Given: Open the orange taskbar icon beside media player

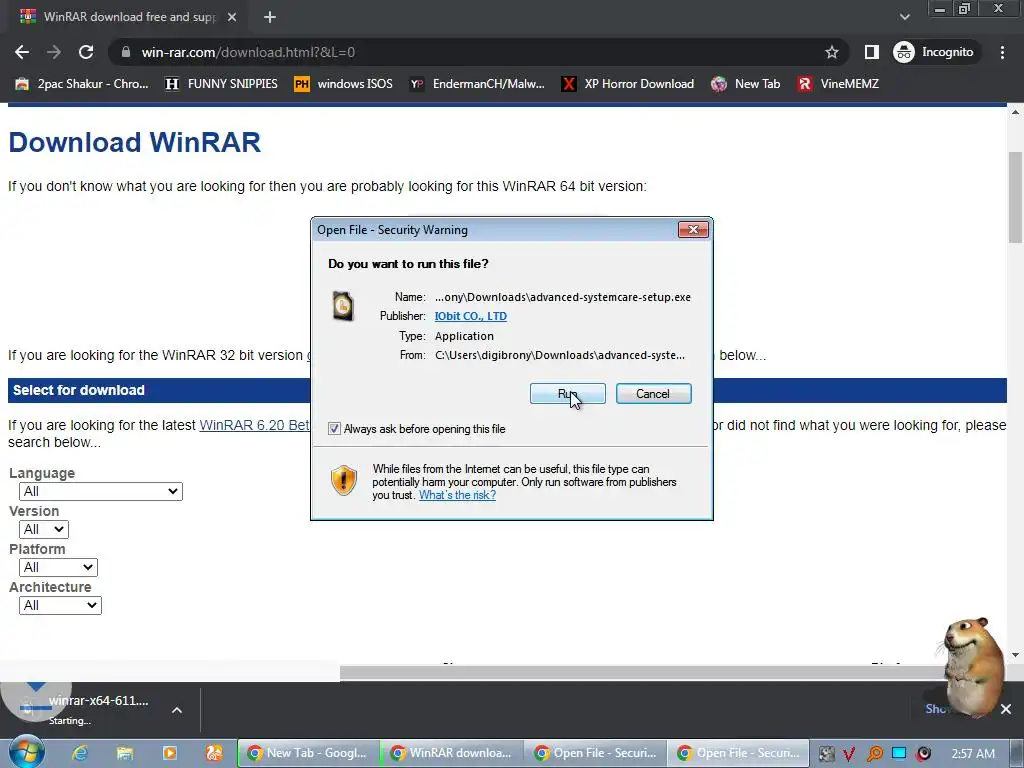Looking at the screenshot, I should coord(214,753).
